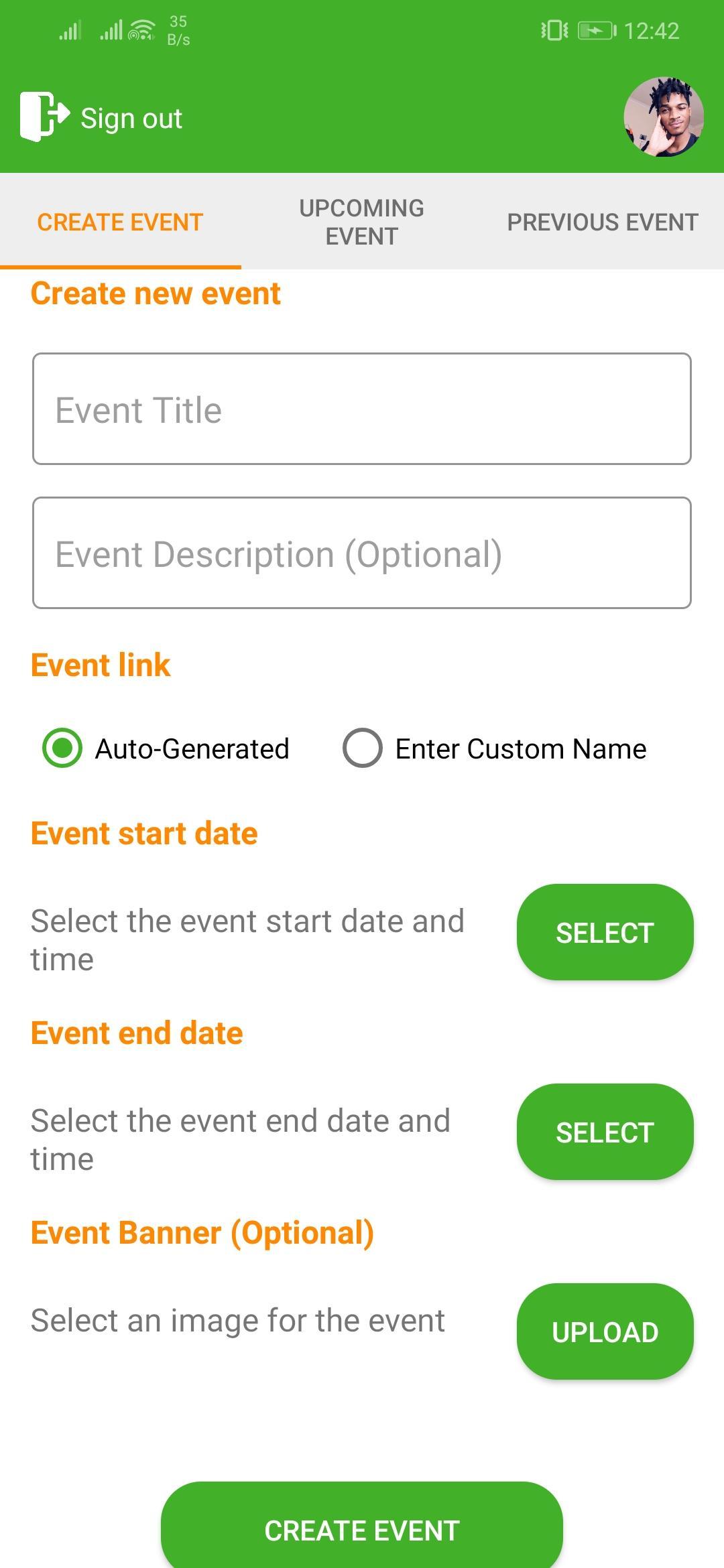Upload an event banner image

pos(605,1331)
